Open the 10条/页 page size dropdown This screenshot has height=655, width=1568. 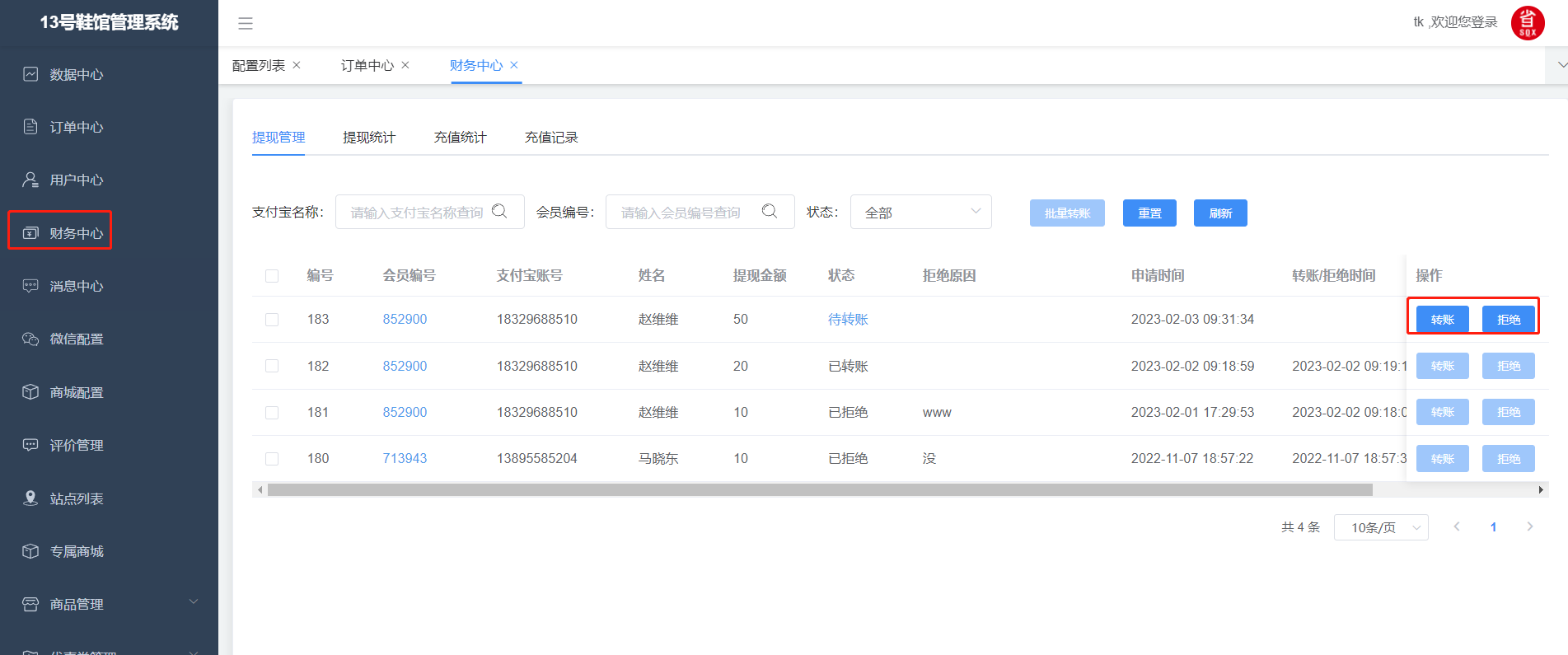pyautogui.click(x=1380, y=527)
